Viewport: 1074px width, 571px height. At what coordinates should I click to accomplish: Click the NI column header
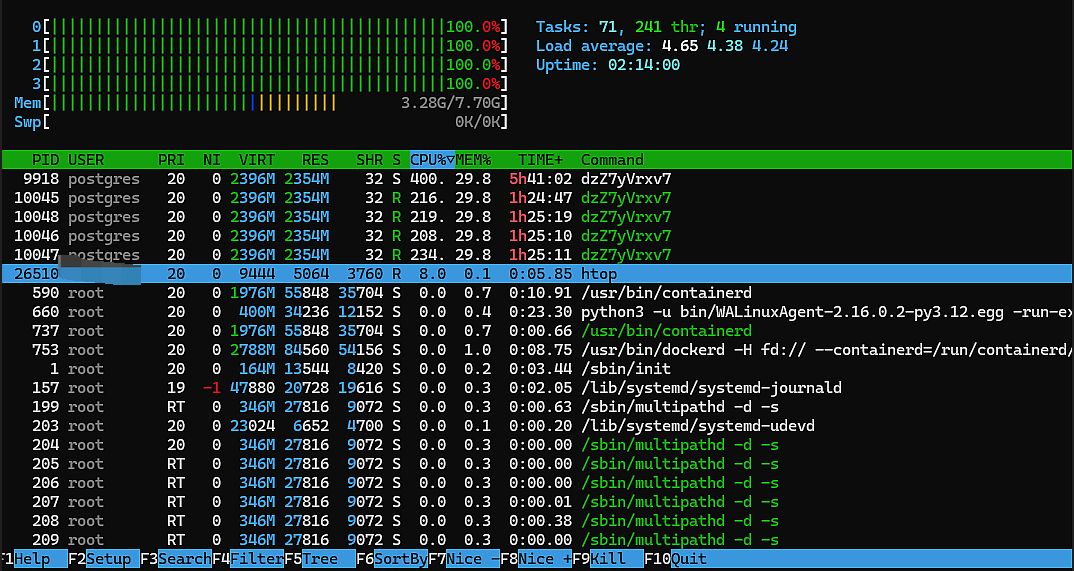(x=212, y=160)
